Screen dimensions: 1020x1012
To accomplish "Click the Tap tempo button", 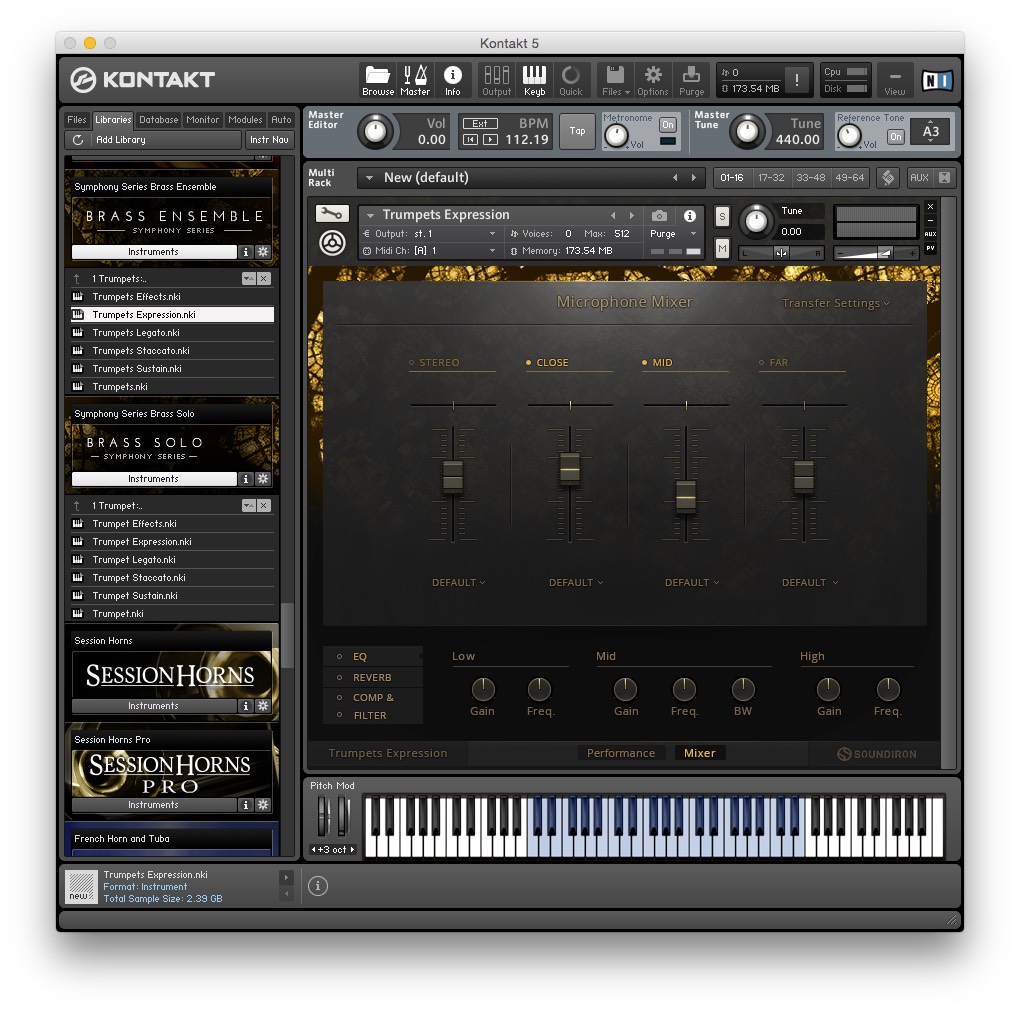I will coord(577,131).
